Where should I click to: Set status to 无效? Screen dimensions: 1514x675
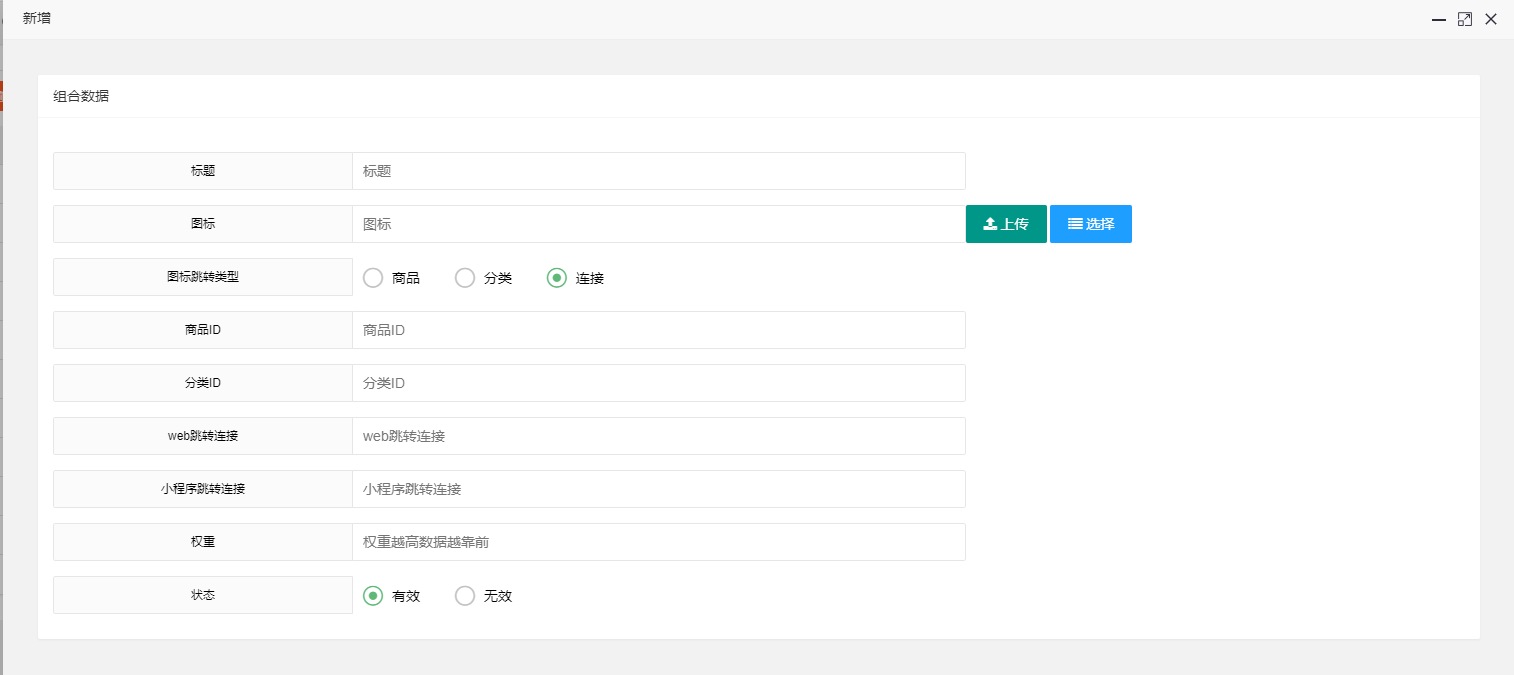tap(465, 596)
